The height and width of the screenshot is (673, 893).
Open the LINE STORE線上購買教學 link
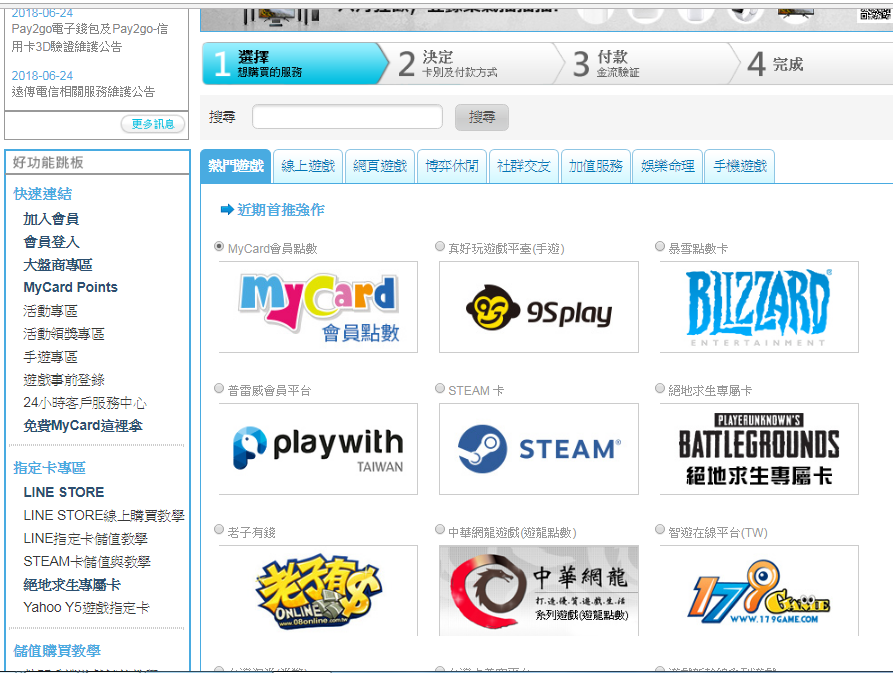[104, 516]
